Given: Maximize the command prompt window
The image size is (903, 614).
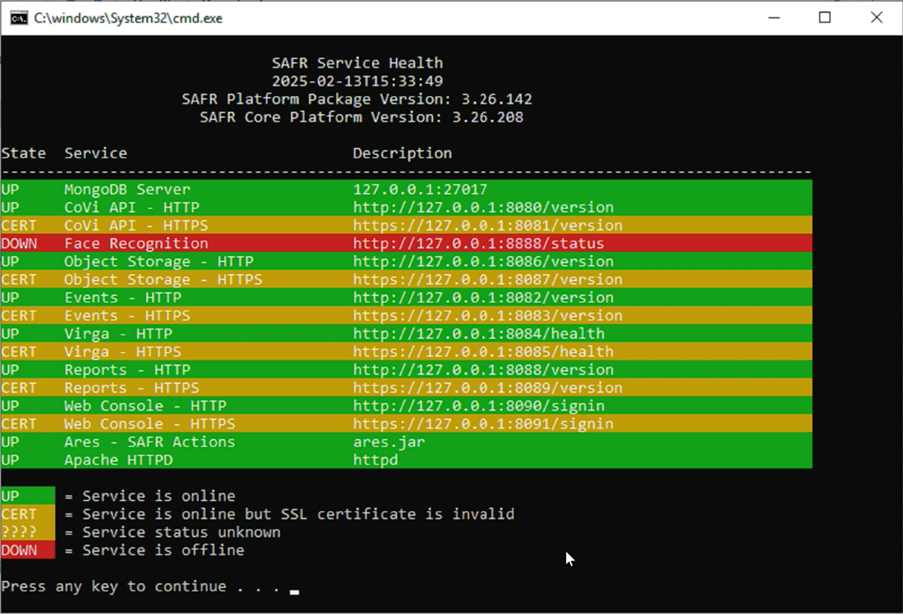Looking at the screenshot, I should click(x=825, y=18).
